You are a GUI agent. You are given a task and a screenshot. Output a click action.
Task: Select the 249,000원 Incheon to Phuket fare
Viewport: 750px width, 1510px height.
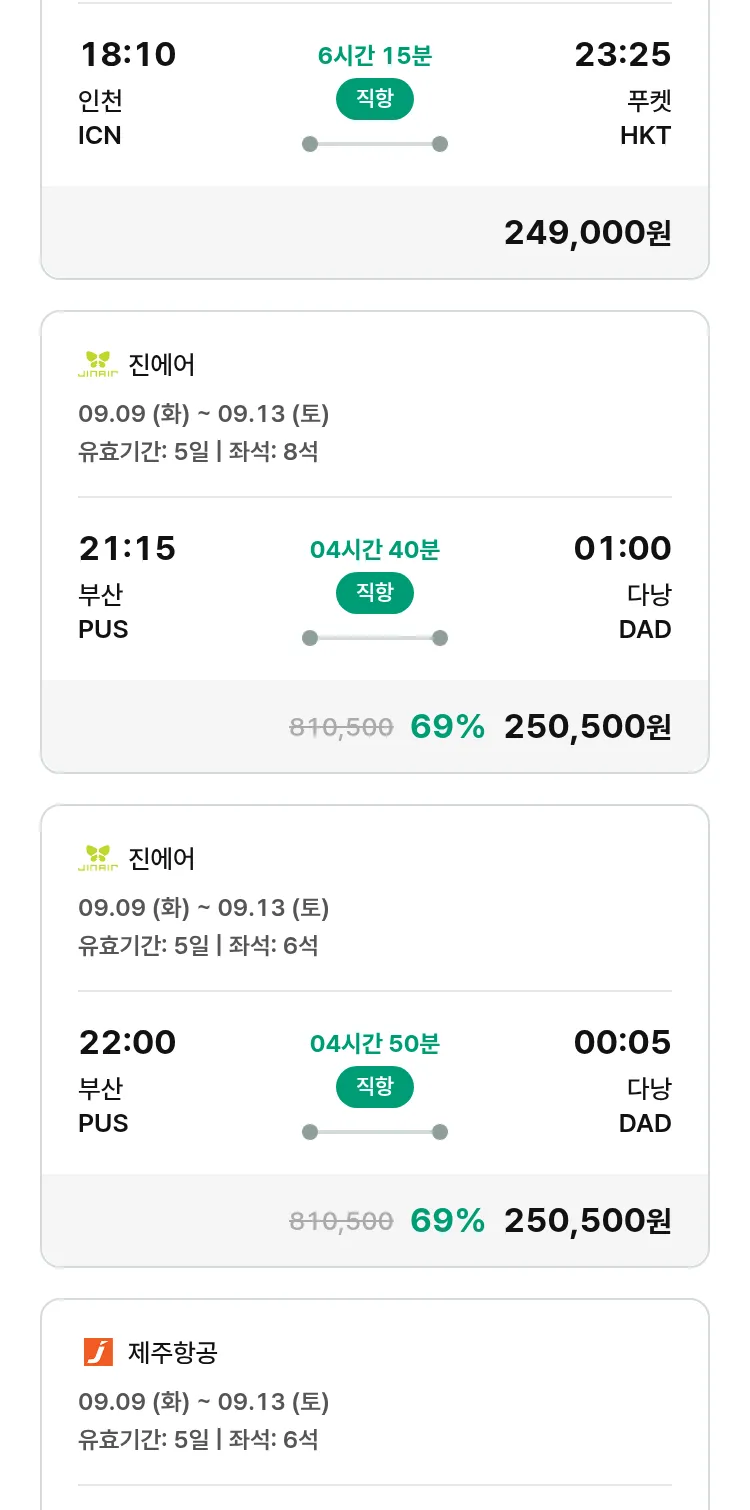pyautogui.click(x=587, y=233)
